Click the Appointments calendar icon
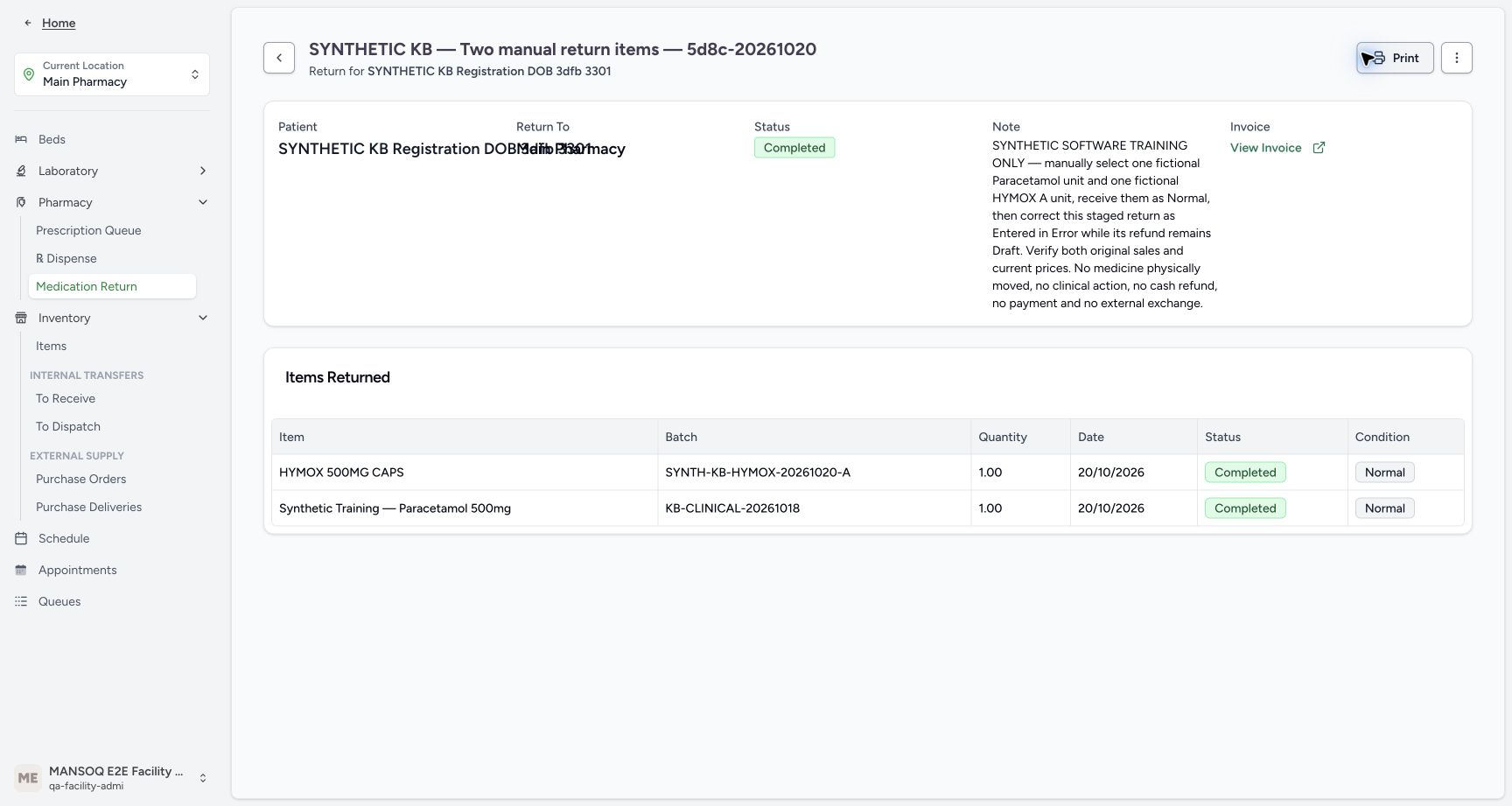This screenshot has width=1512, height=806. coord(21,570)
